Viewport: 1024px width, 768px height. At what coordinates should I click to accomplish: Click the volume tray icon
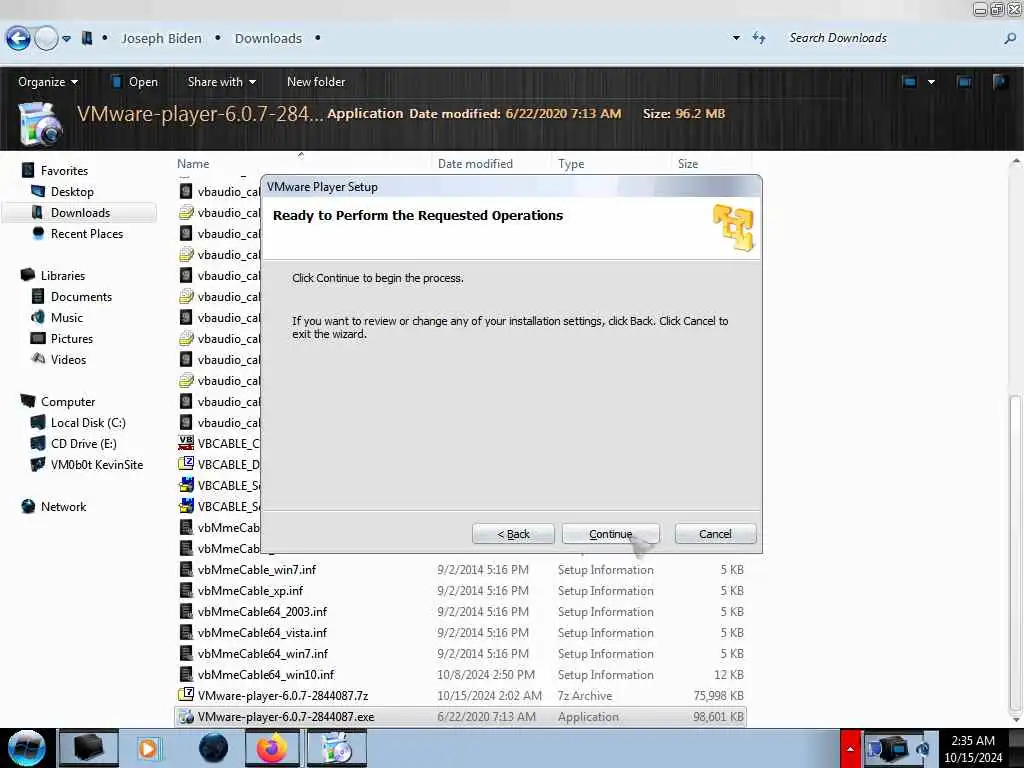point(923,748)
